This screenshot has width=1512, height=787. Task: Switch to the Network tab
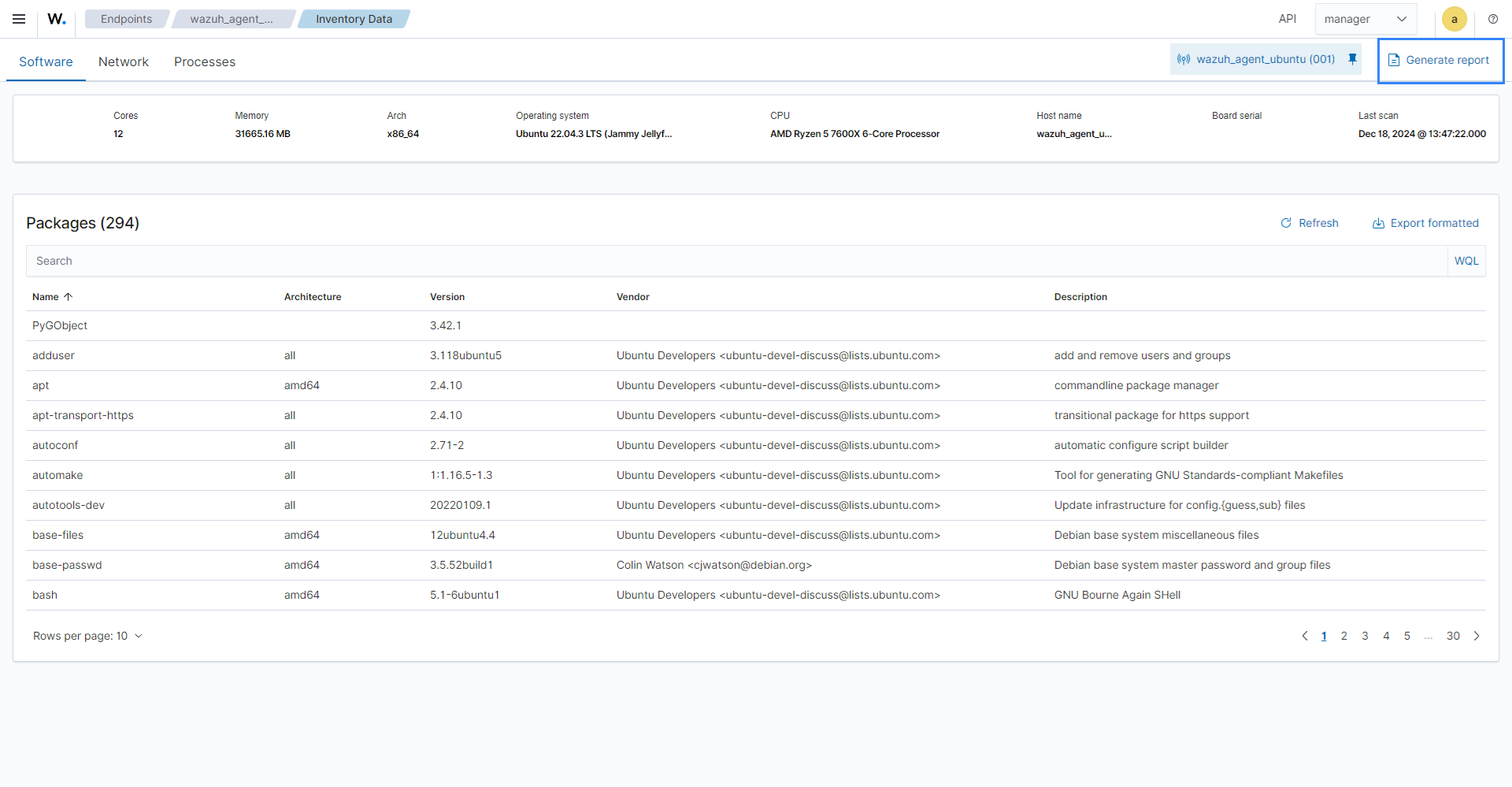point(123,61)
